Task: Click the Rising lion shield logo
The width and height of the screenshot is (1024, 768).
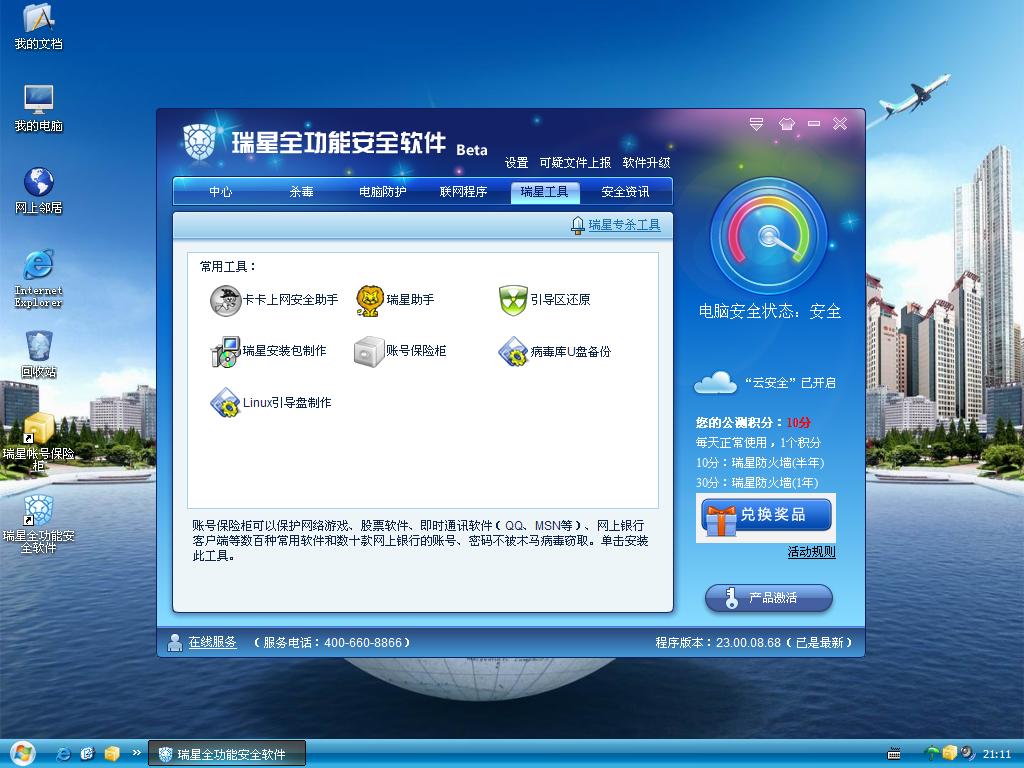Action: tap(199, 142)
